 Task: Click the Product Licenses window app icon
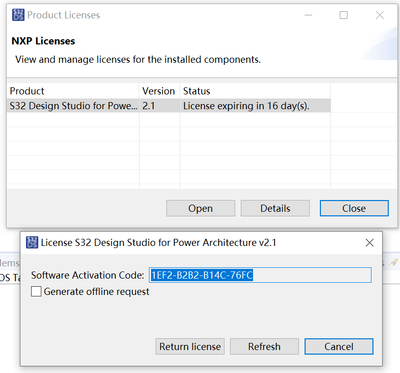[x=18, y=15]
